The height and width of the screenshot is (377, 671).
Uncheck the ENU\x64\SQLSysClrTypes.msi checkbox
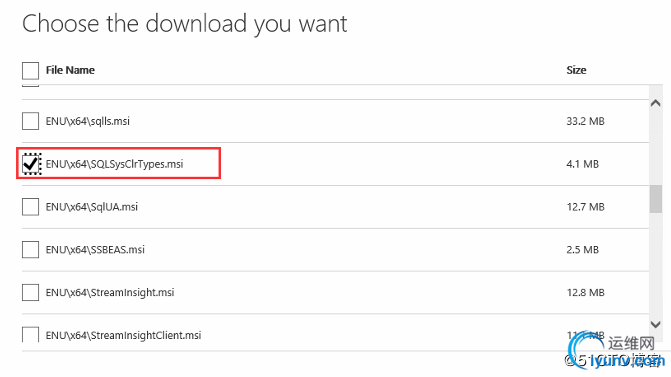pos(30,164)
